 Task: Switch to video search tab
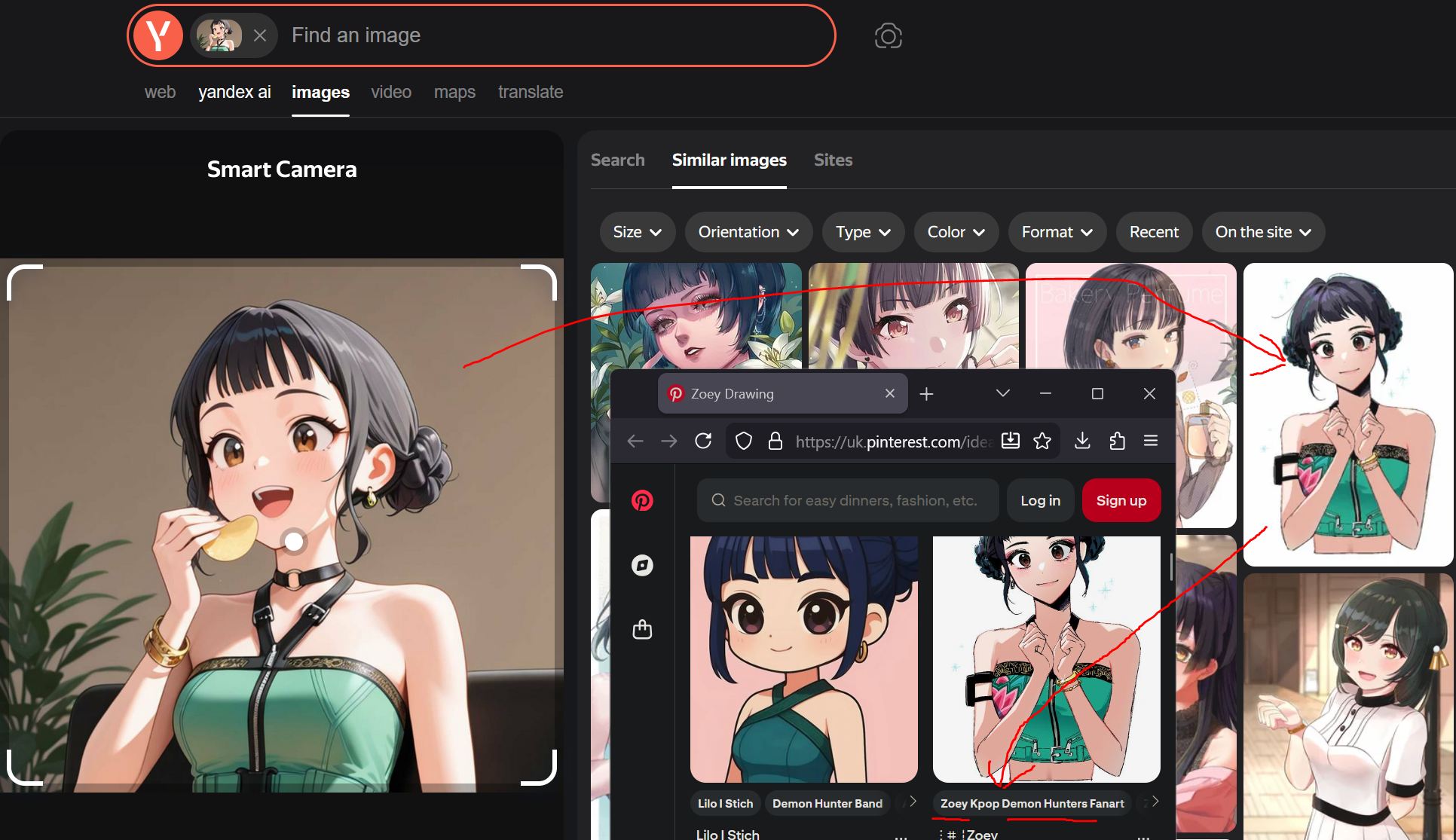point(390,92)
